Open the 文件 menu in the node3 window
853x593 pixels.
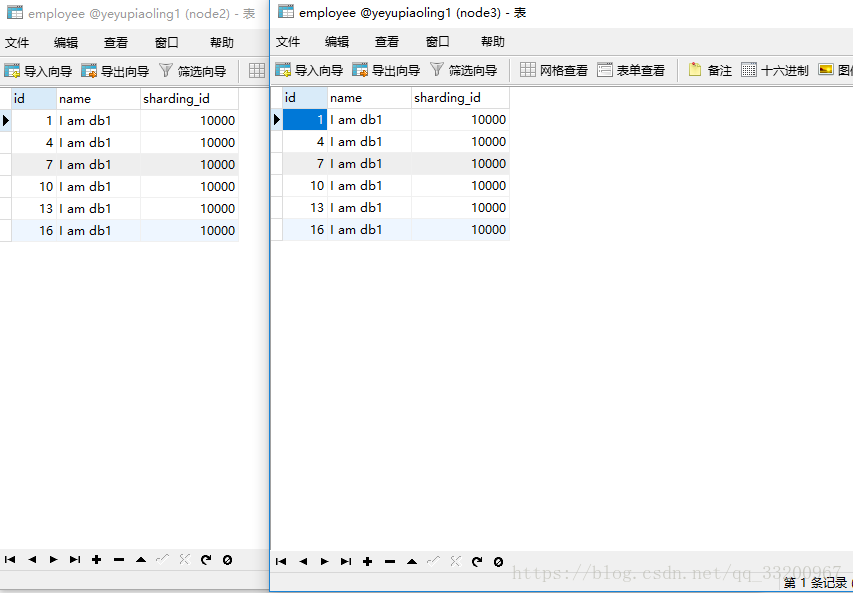pos(288,42)
